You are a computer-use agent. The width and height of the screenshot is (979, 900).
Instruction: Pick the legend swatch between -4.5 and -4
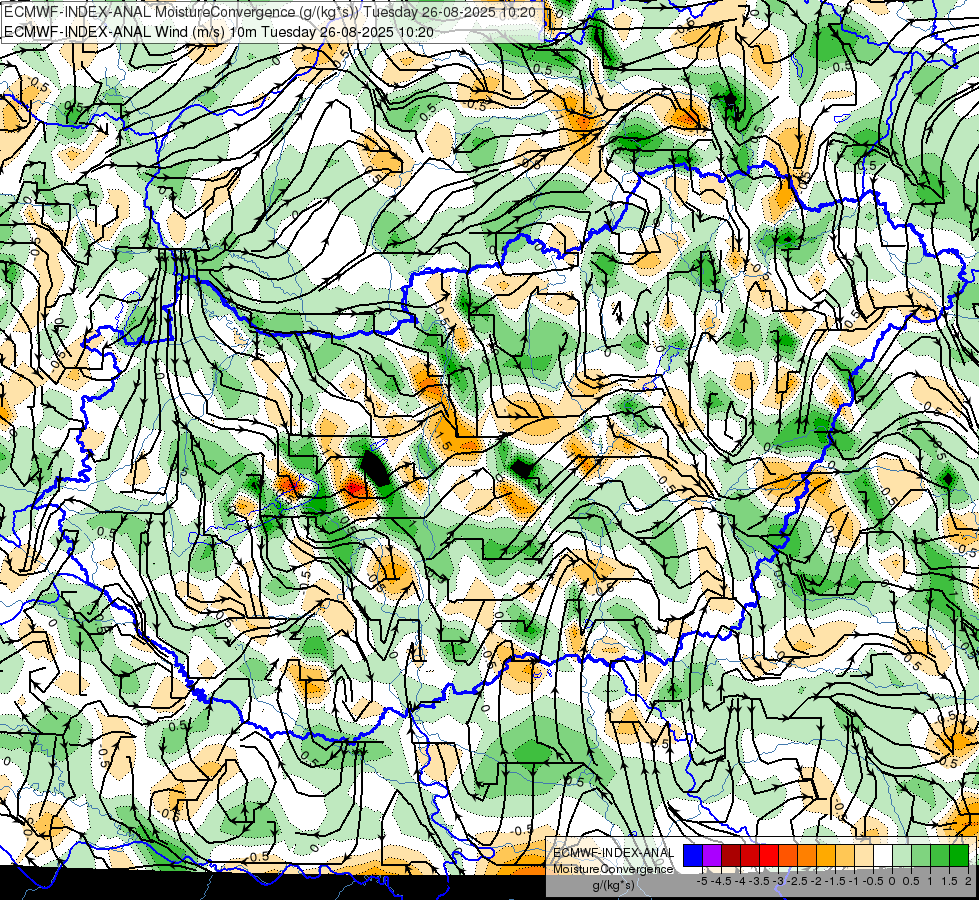[731, 855]
